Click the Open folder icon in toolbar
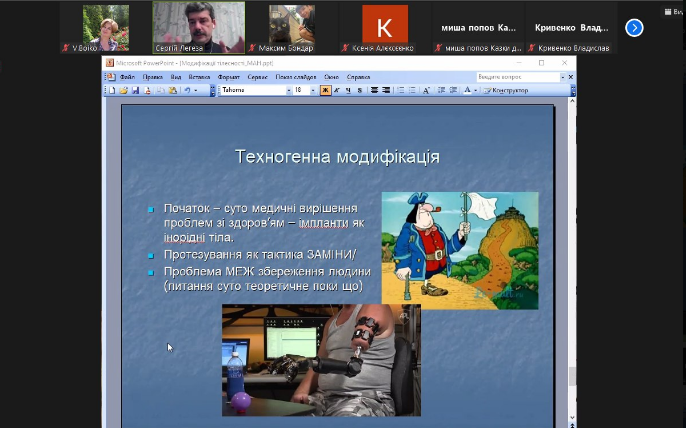Viewport: 686px width, 428px height. point(123,90)
